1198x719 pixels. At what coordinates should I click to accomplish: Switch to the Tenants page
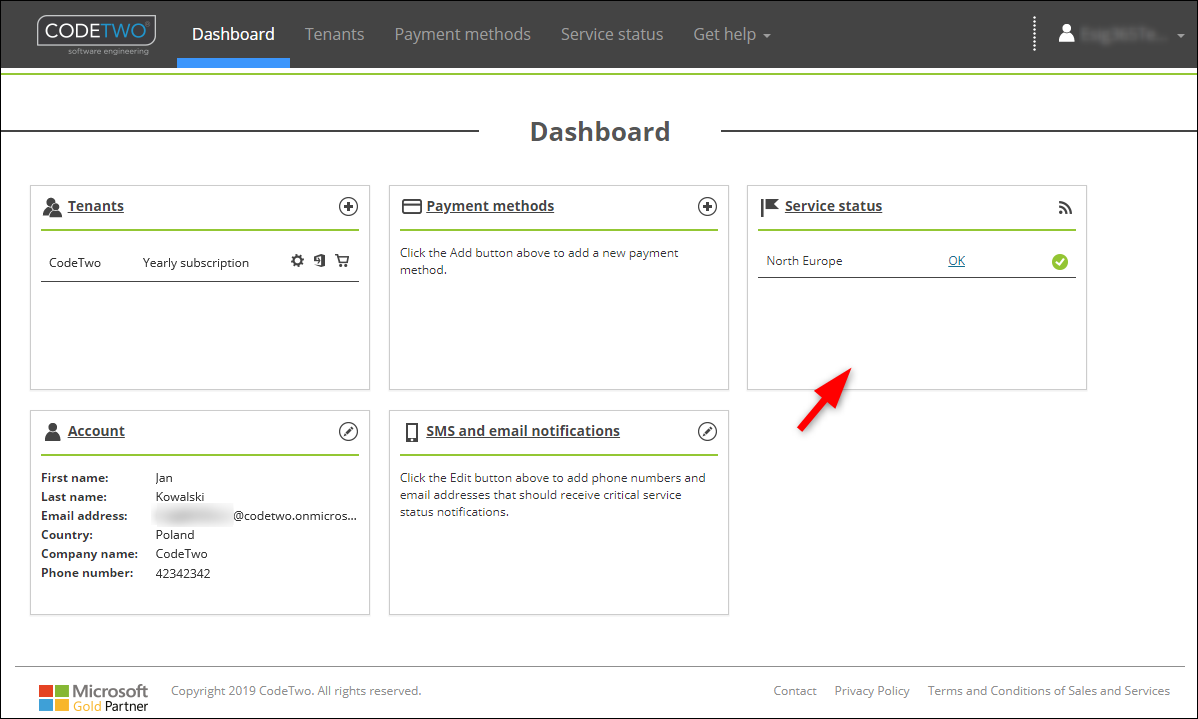tap(334, 33)
